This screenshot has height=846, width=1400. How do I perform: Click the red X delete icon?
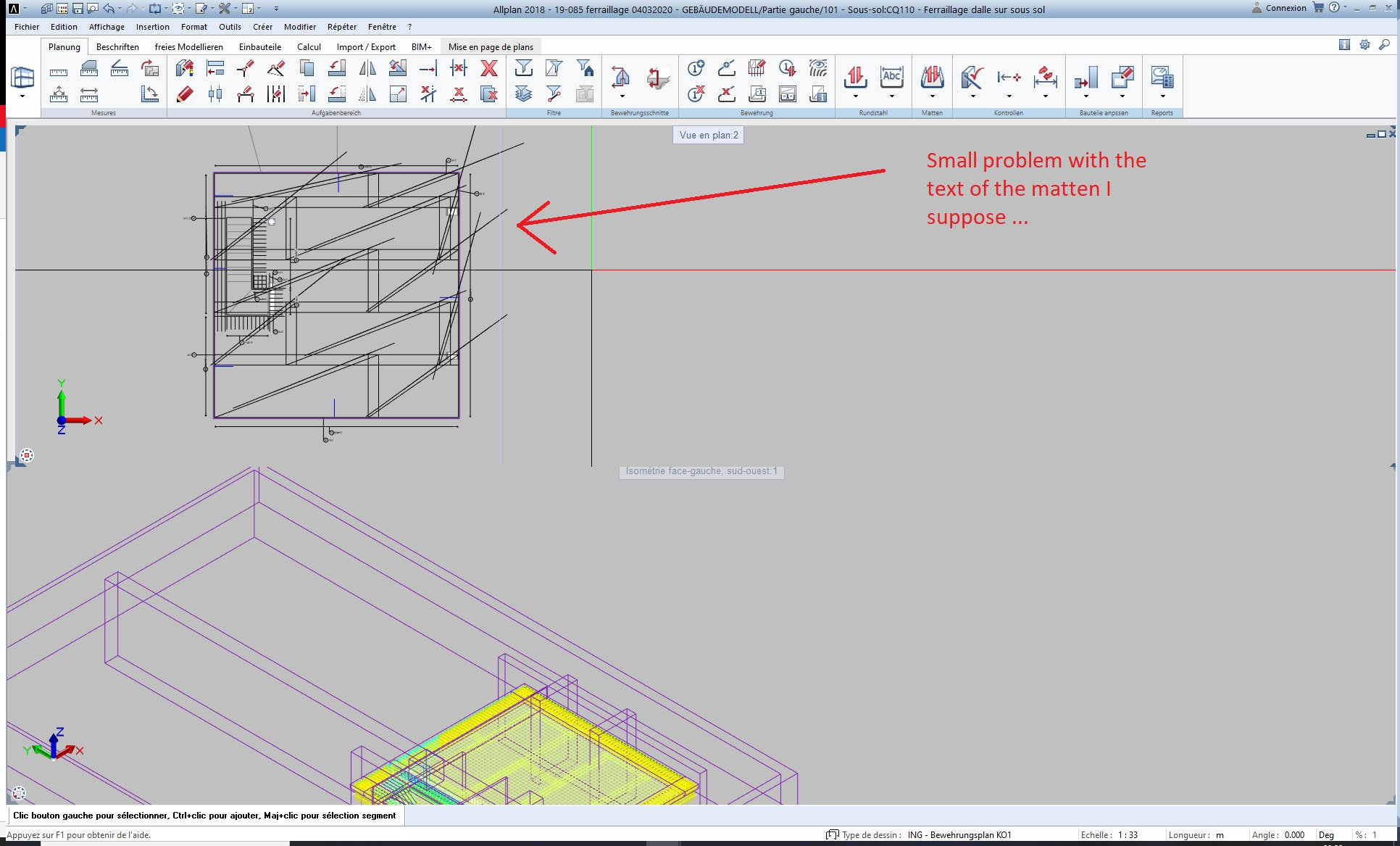(x=489, y=69)
